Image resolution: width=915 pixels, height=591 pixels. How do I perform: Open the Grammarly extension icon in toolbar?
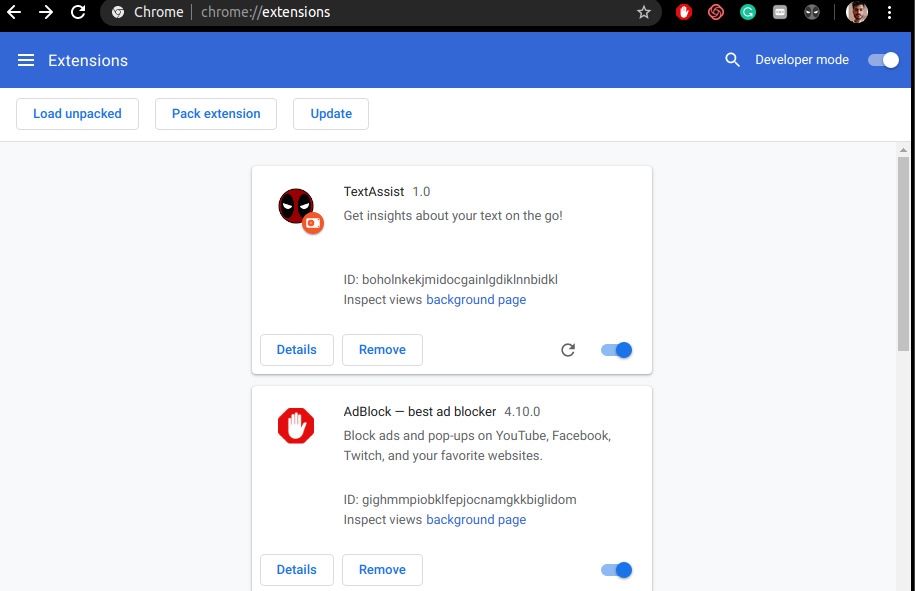click(748, 12)
